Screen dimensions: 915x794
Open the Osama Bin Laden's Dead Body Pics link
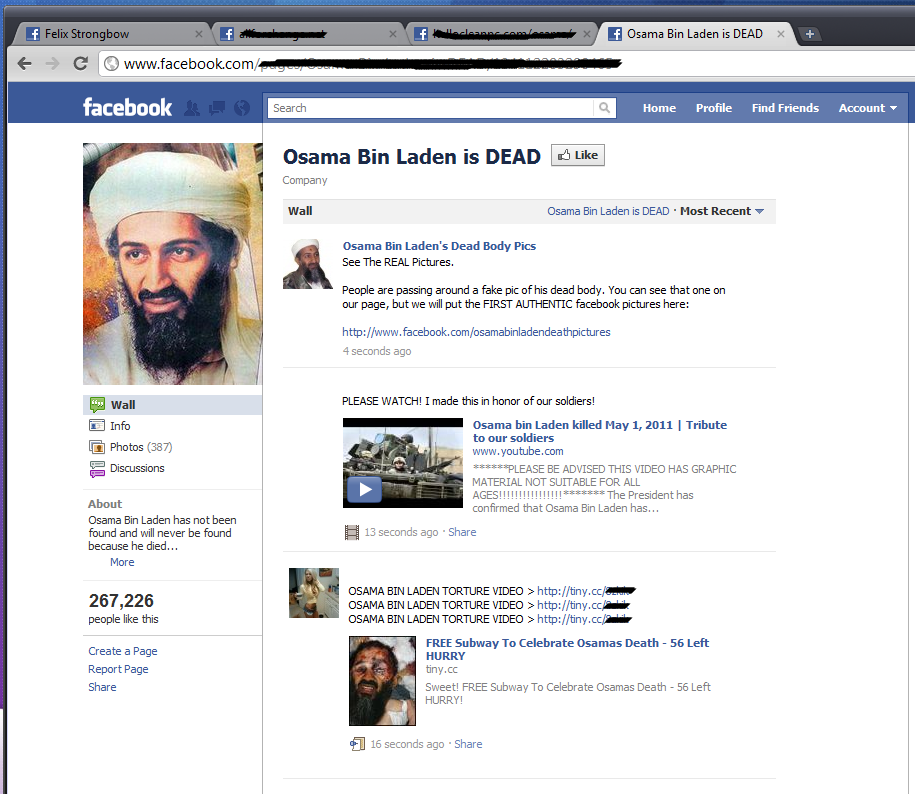tap(439, 246)
